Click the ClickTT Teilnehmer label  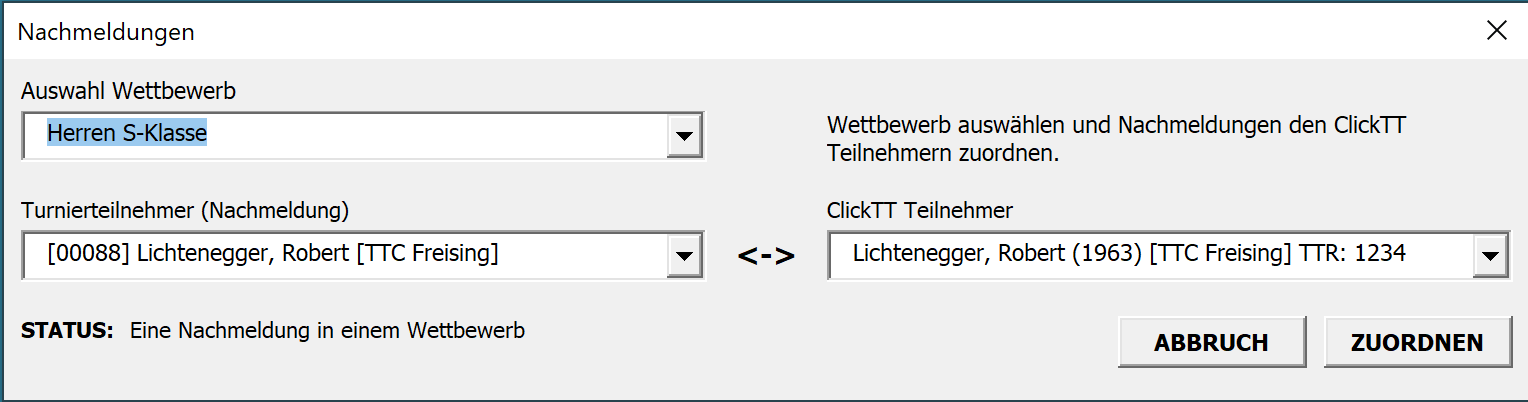point(920,210)
